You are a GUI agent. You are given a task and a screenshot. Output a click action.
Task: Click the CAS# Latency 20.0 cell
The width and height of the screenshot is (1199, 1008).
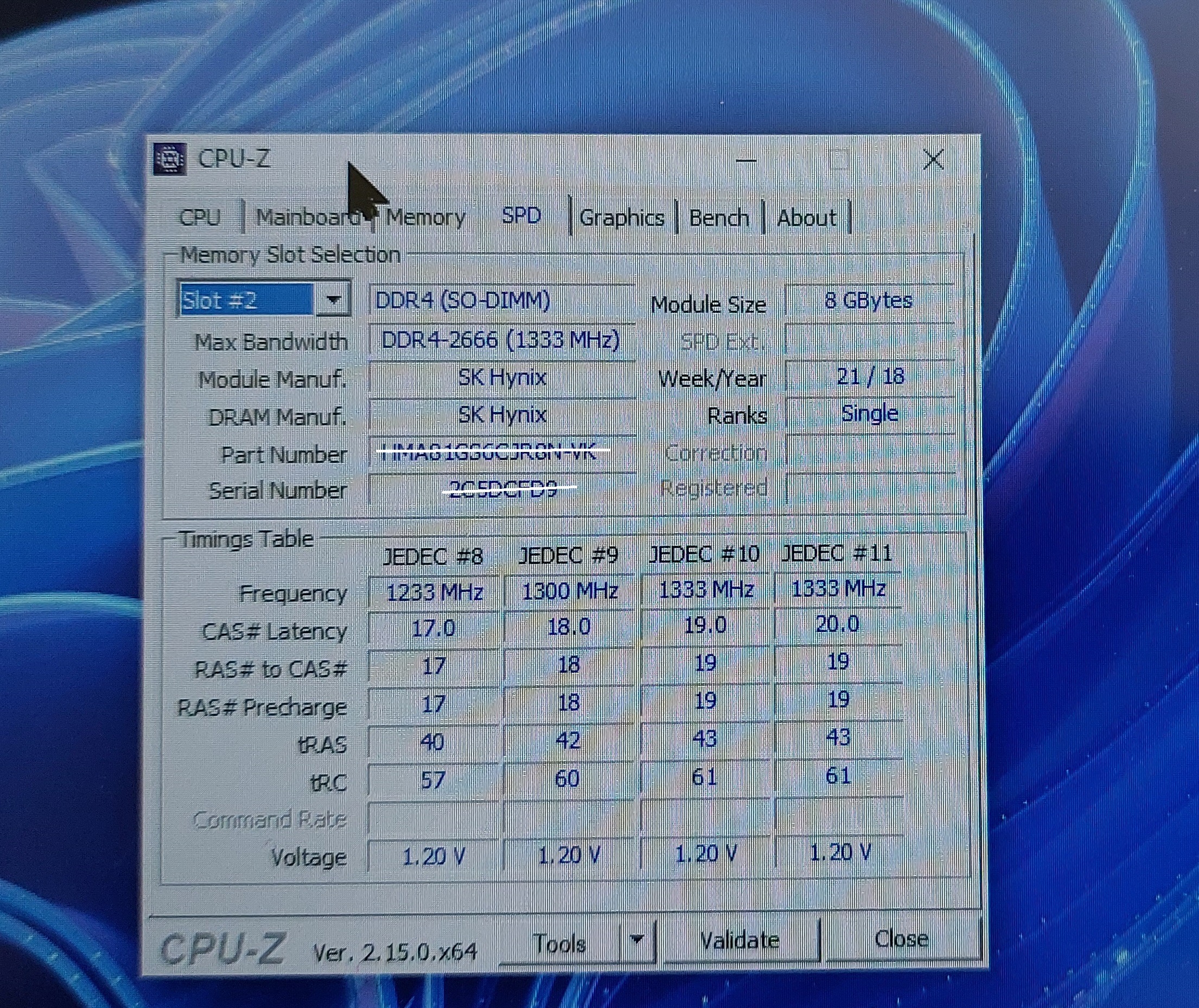click(x=837, y=624)
